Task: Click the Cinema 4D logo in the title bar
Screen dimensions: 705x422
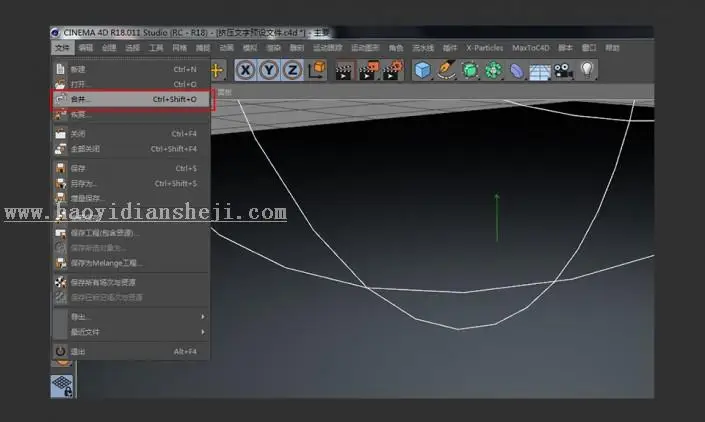Action: (x=55, y=32)
